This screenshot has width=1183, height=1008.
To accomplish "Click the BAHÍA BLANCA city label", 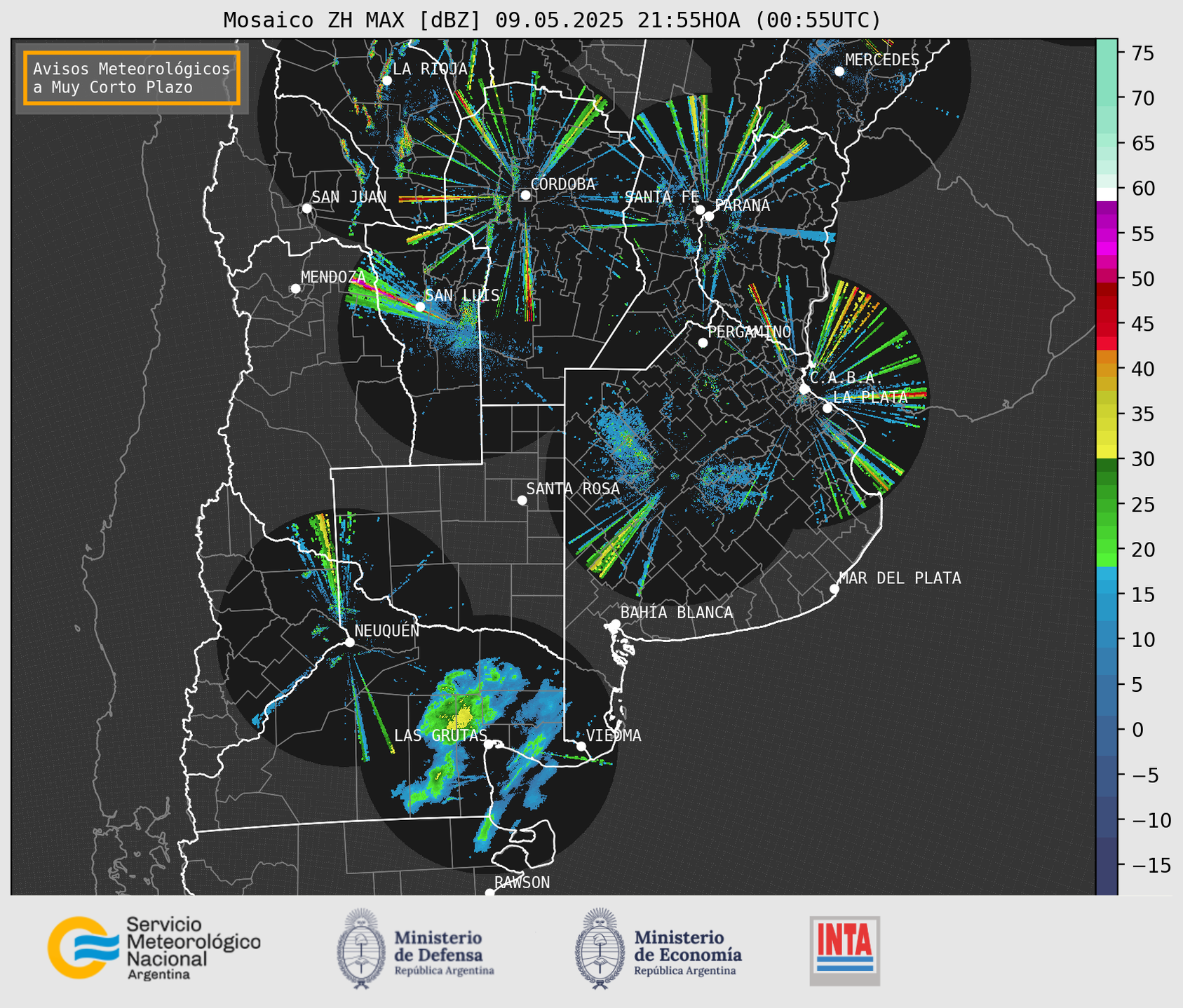I will [677, 613].
